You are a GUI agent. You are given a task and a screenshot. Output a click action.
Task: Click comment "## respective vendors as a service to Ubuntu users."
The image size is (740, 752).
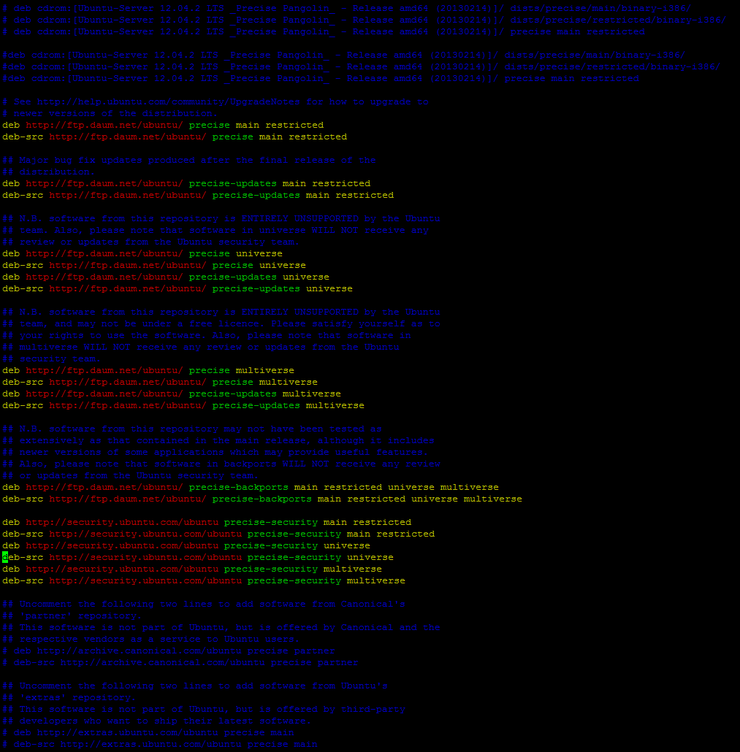[151, 640]
